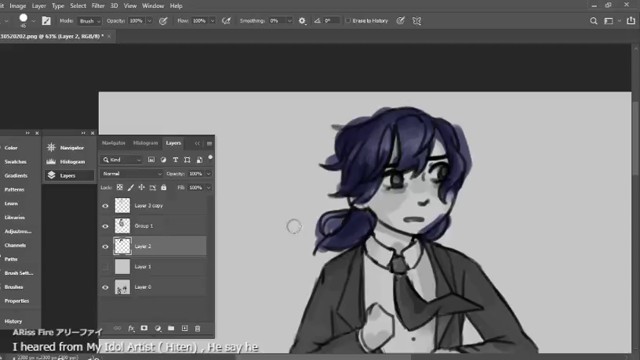Viewport: 640px width, 360px height.
Task: Open the eraser Mode Brush dropdown
Action: [x=89, y=21]
